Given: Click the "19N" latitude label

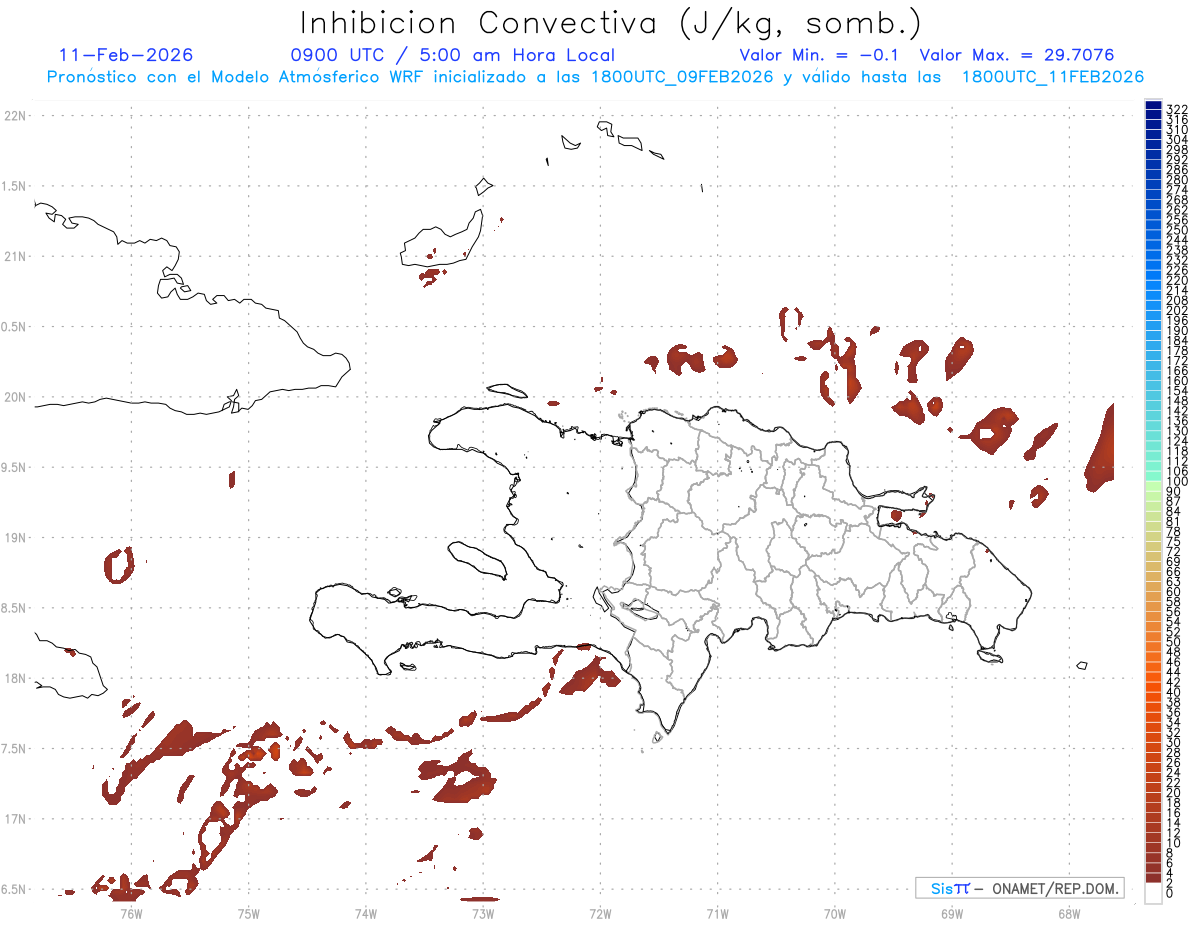Looking at the screenshot, I should coord(15,538).
